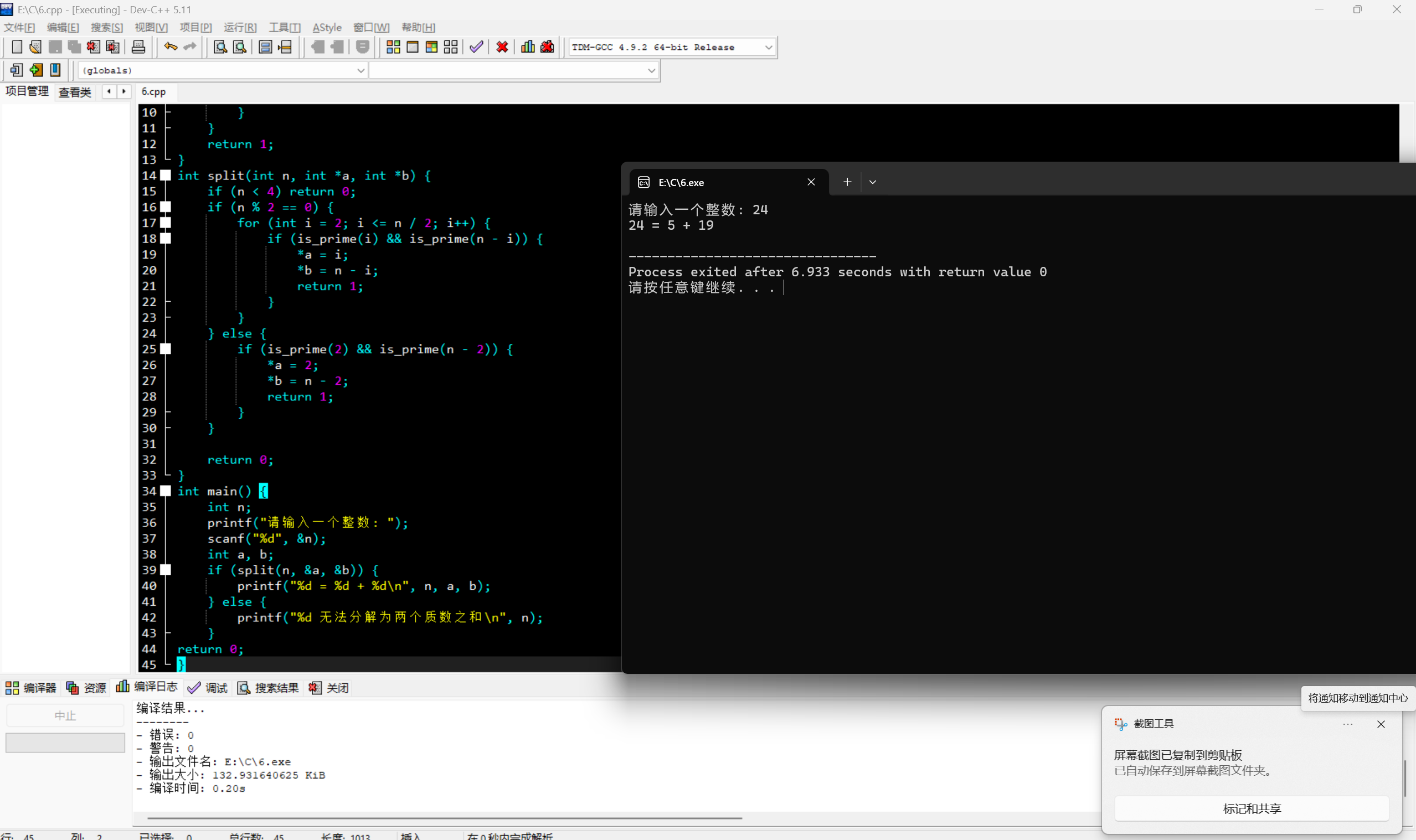Open the 运行[R] menu
The image size is (1416, 840).
[240, 27]
